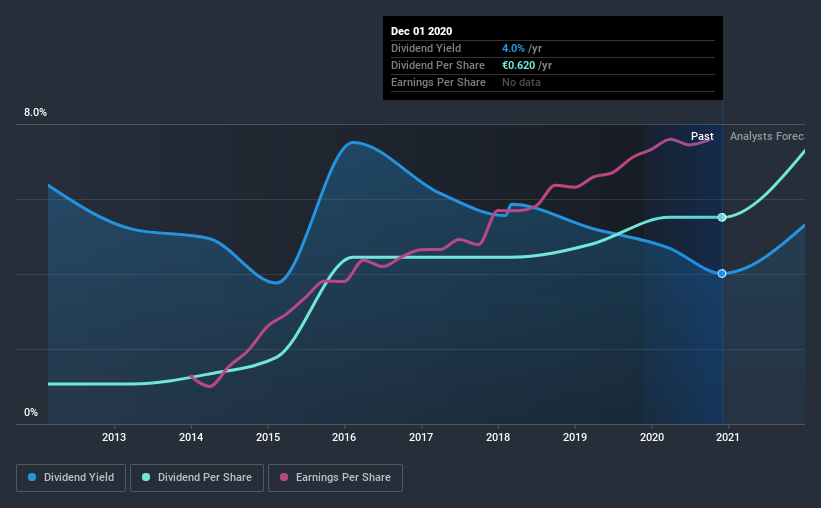Click the 2015 x-axis year label
Viewport: 821px width, 508px height.
click(x=268, y=437)
